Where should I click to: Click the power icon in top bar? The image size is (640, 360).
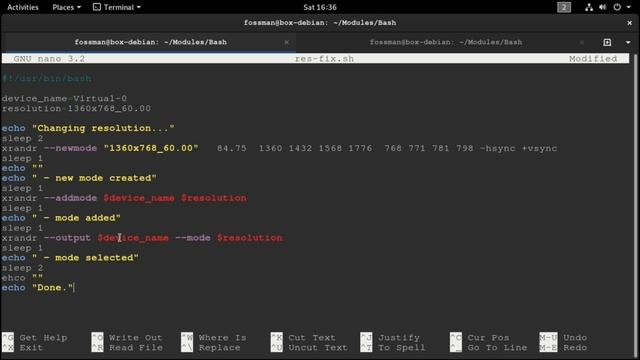tap(617, 7)
